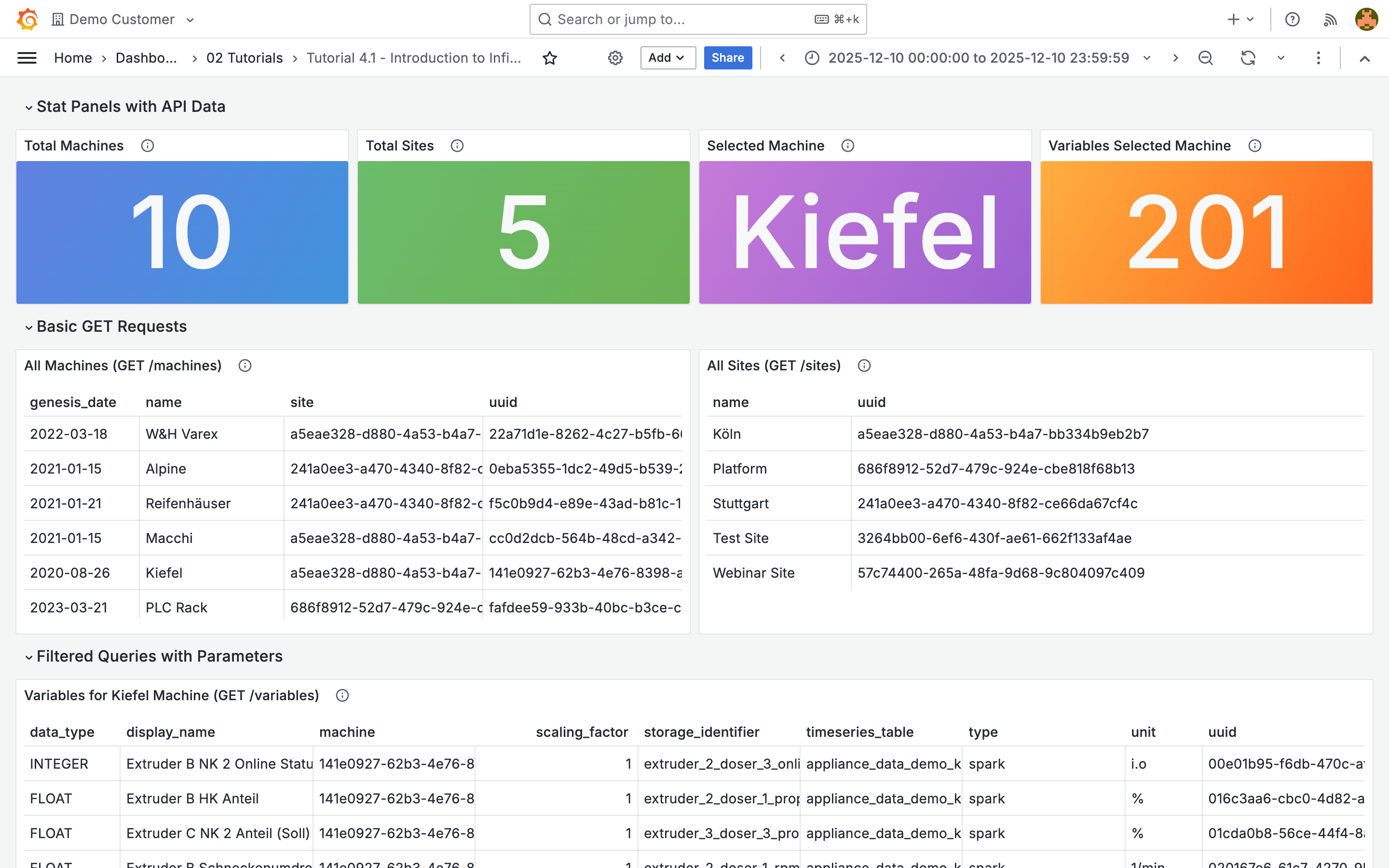
Task: Open the help question mark icon
Action: click(1292, 19)
